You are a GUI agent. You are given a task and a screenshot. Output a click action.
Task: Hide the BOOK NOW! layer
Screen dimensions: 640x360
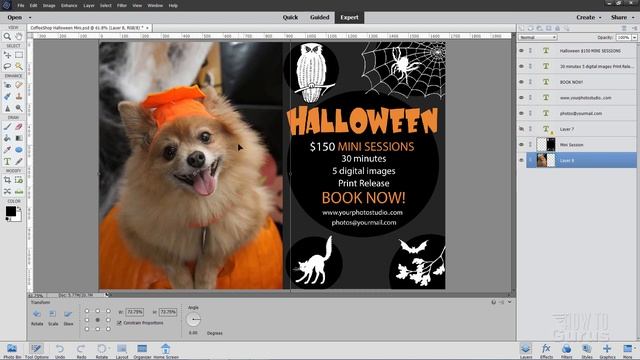coord(521,82)
